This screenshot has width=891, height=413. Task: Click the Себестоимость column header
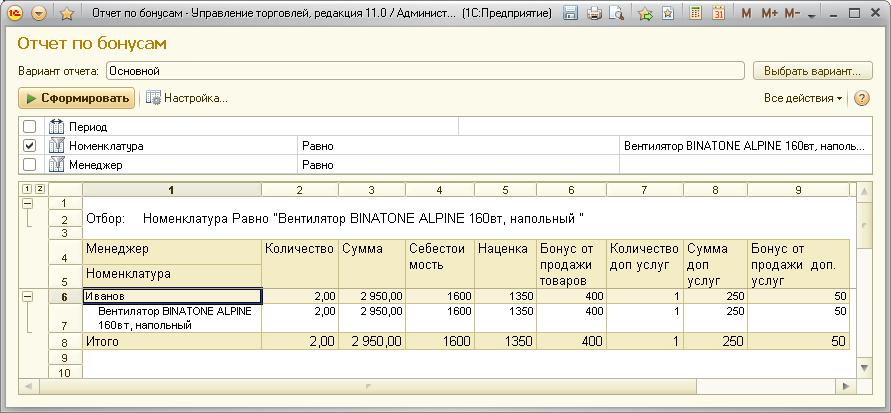pyautogui.click(x=440, y=264)
